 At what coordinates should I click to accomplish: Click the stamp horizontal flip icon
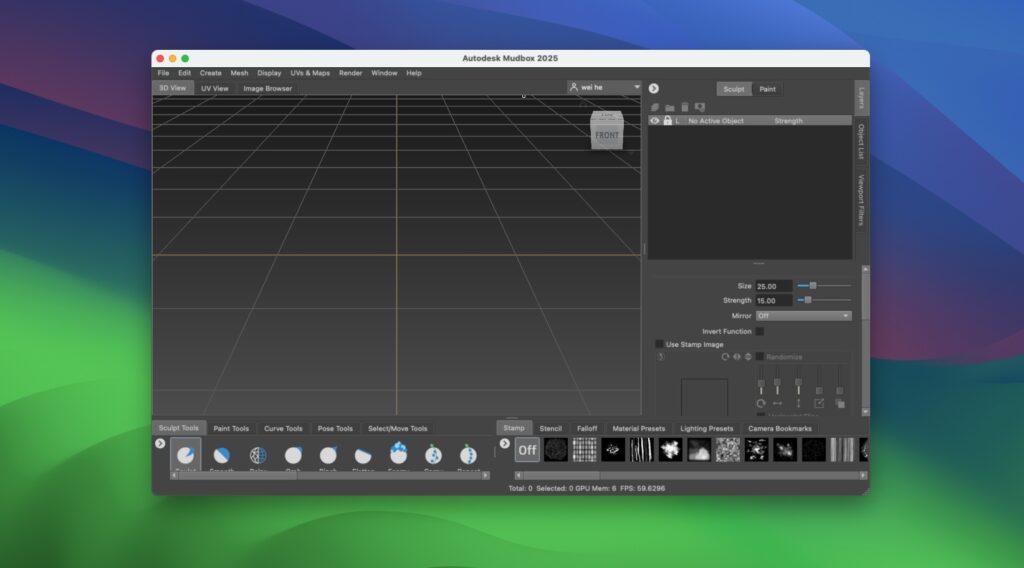point(737,357)
